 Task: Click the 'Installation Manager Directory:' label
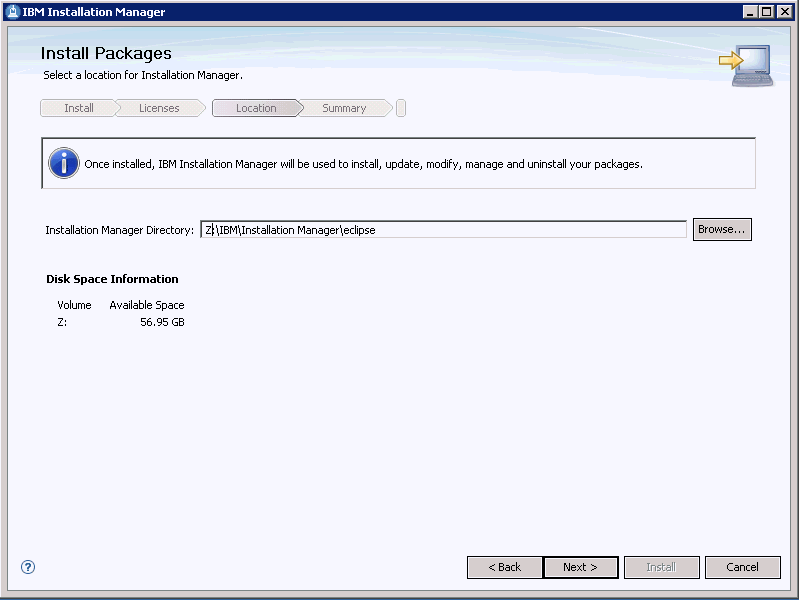120,230
